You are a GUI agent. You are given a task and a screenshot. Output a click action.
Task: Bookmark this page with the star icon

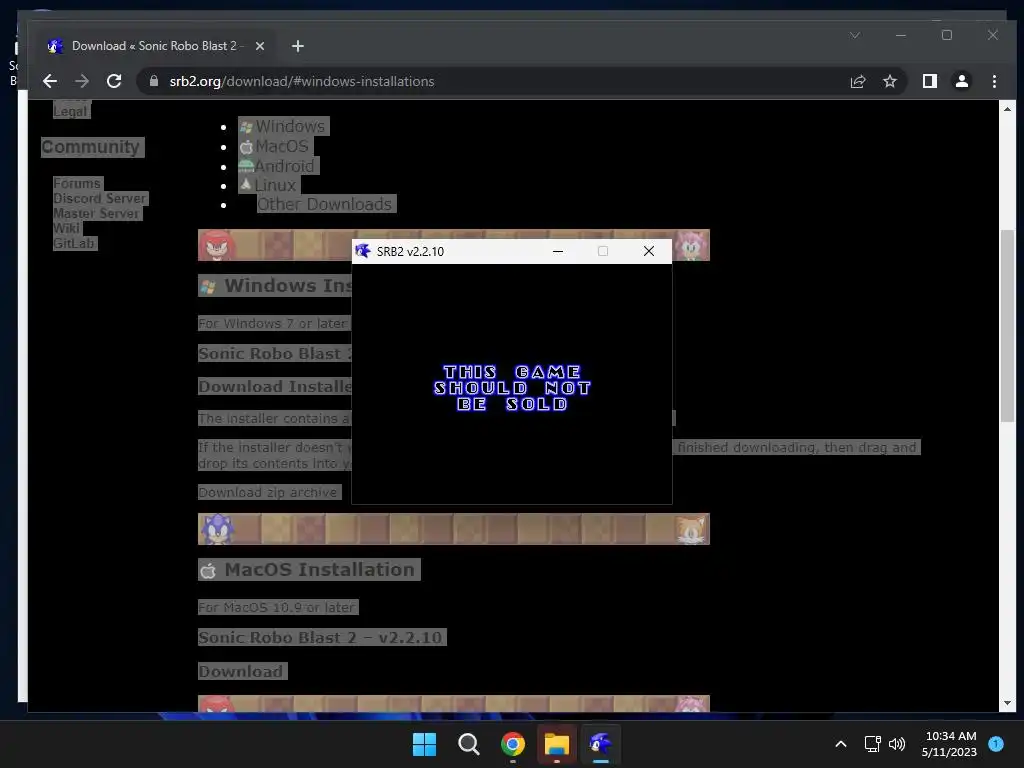pos(889,81)
